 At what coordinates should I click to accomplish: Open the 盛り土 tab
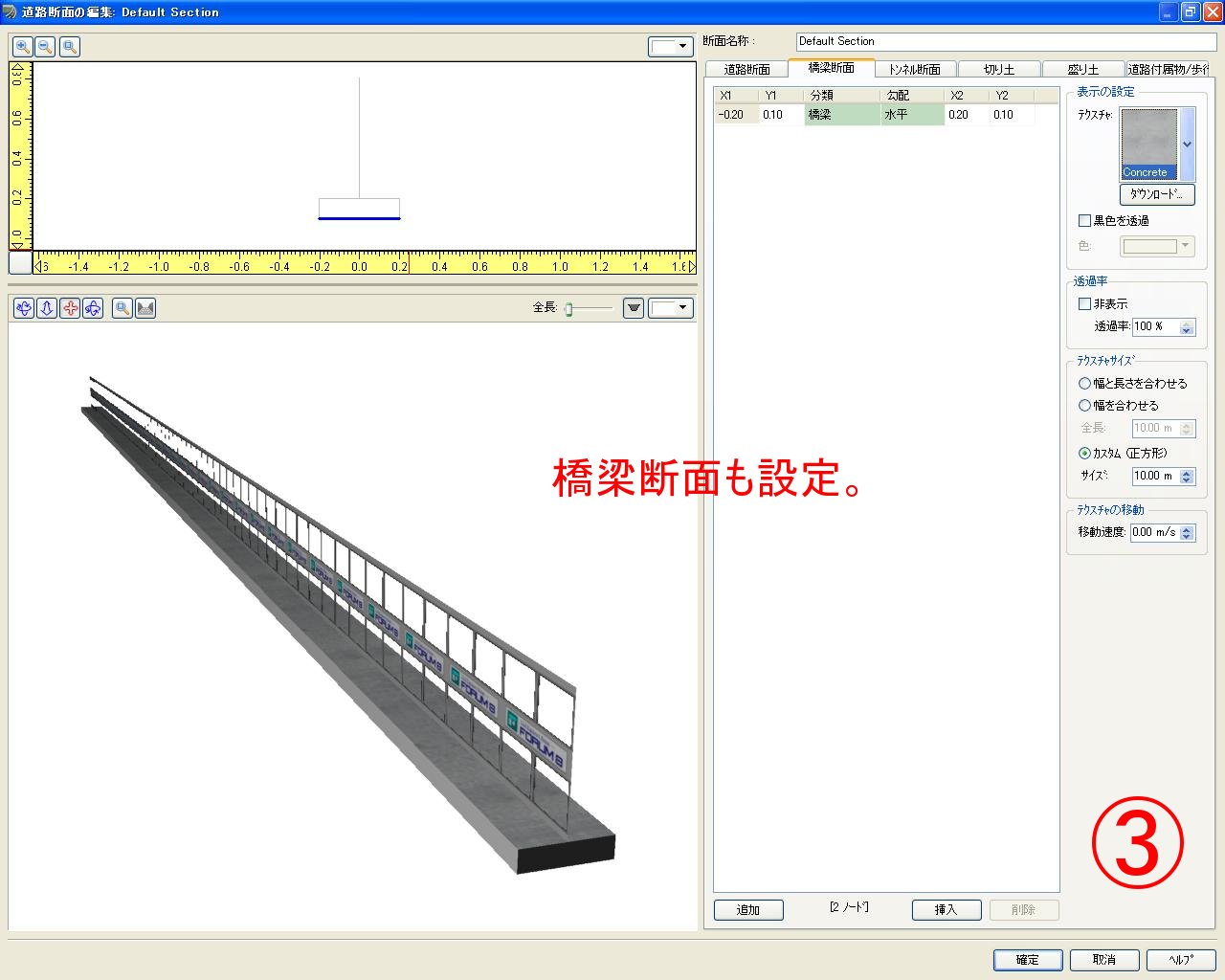pos(1082,69)
